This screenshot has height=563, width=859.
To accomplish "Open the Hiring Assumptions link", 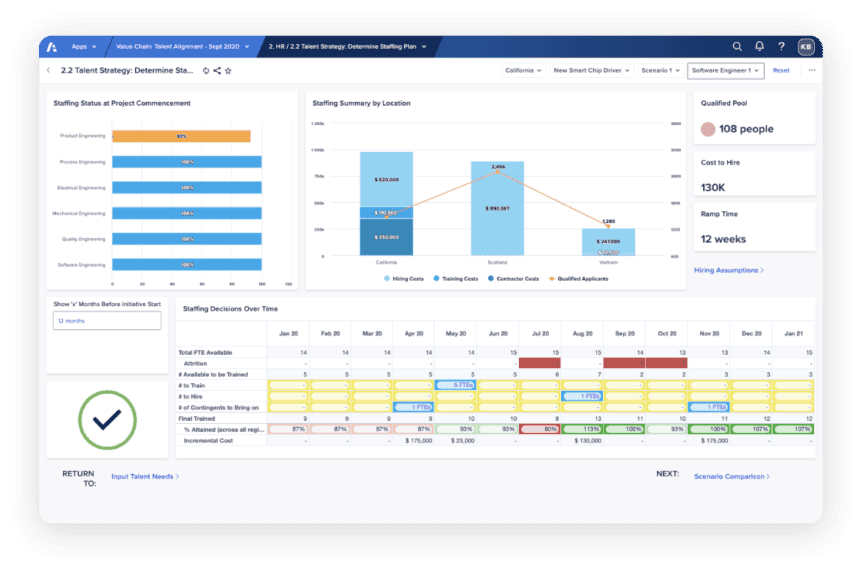I will (729, 270).
